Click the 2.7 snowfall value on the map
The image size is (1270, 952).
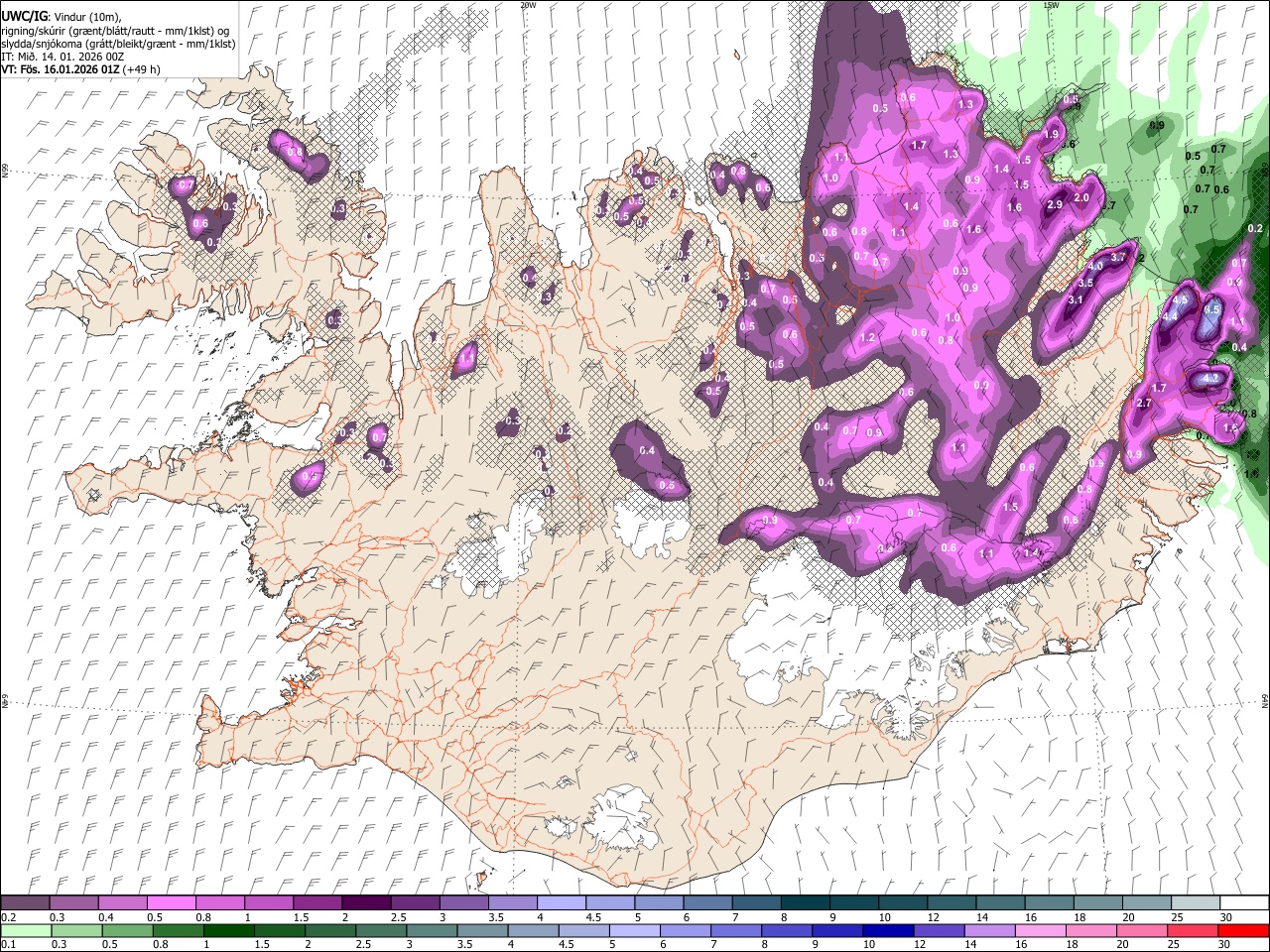tap(1143, 404)
